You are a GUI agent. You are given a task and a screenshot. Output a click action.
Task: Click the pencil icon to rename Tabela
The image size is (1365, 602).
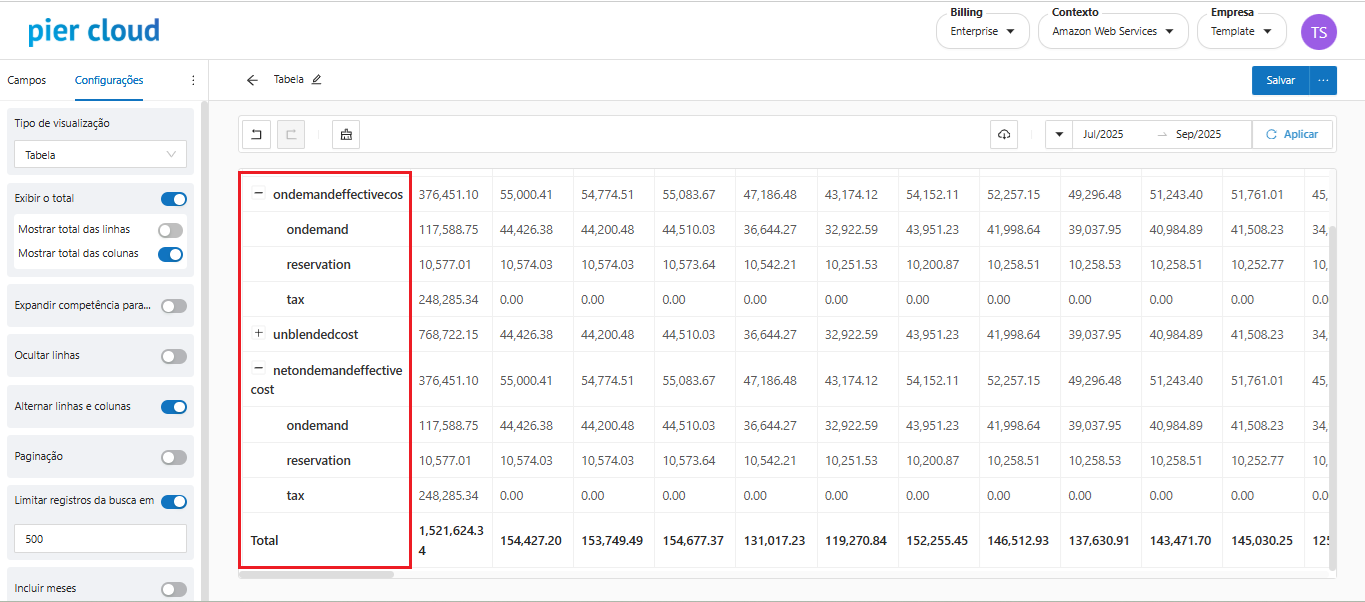(317, 80)
